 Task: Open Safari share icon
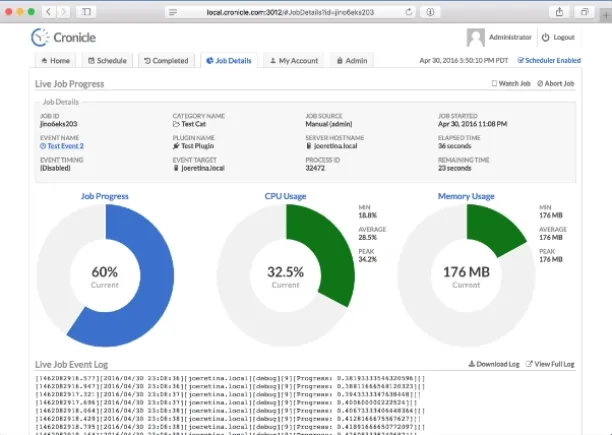pos(559,12)
